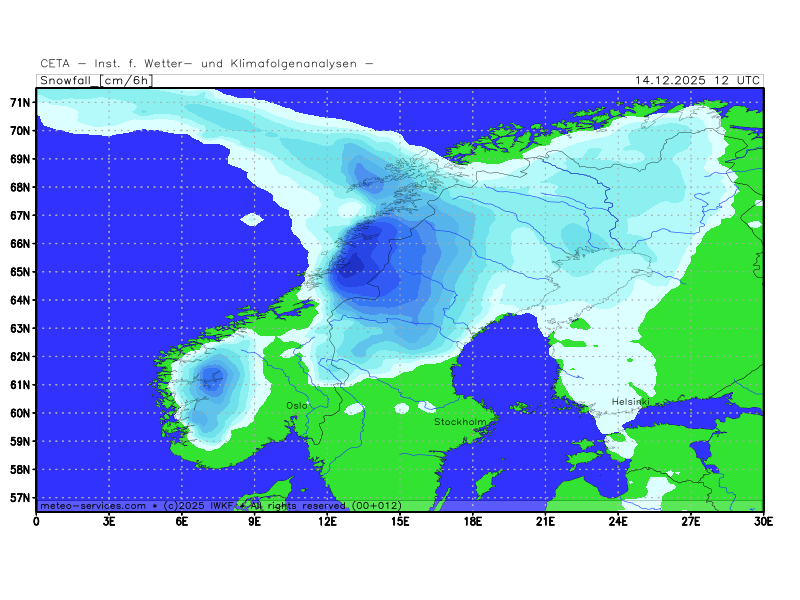The image size is (800, 600).
Task: Click the Snowfall_[cm/6h] label box
Action: (96, 80)
